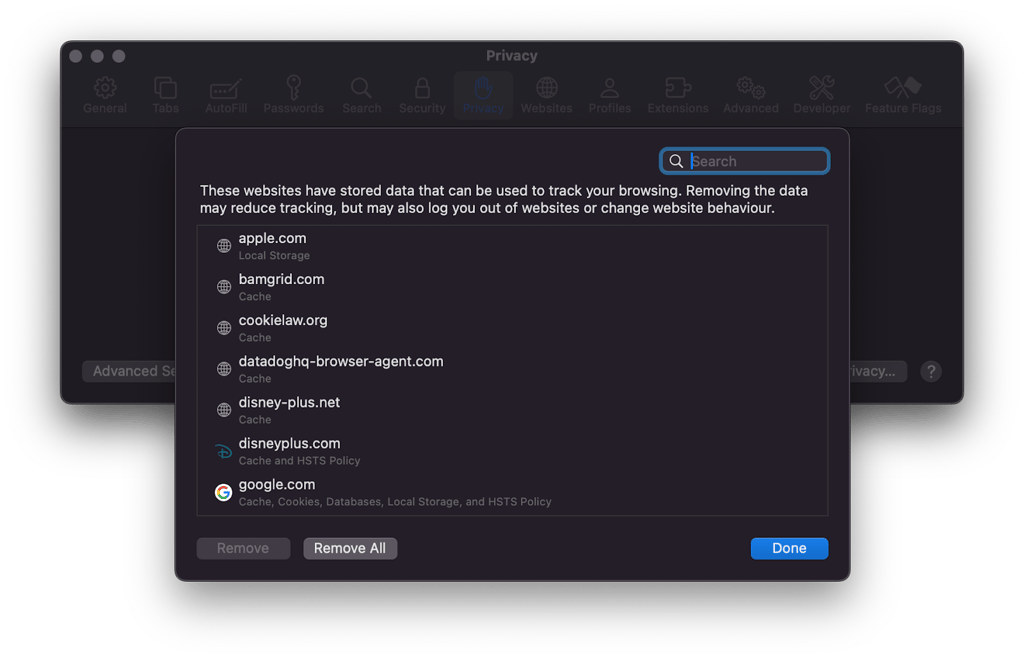This screenshot has width=1024, height=661.
Task: Click the globe icon beside disney-plus.net
Action: (x=223, y=410)
